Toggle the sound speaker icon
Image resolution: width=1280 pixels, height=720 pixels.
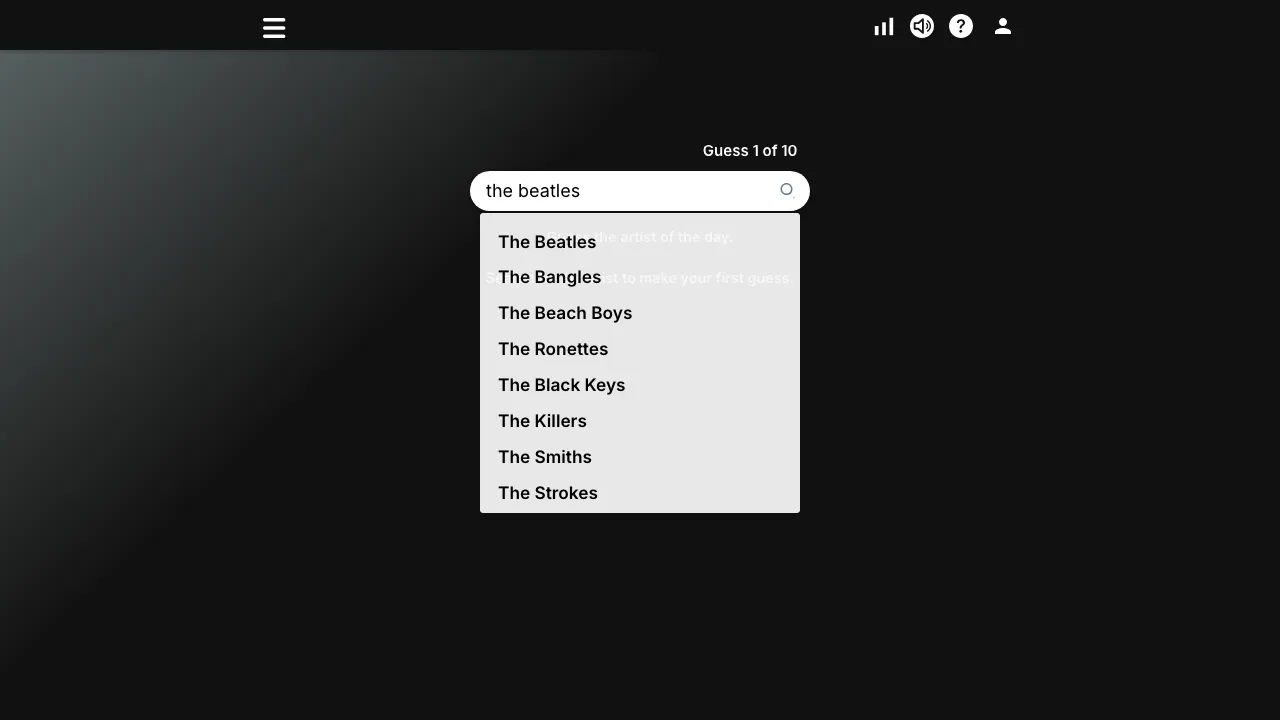click(x=922, y=26)
